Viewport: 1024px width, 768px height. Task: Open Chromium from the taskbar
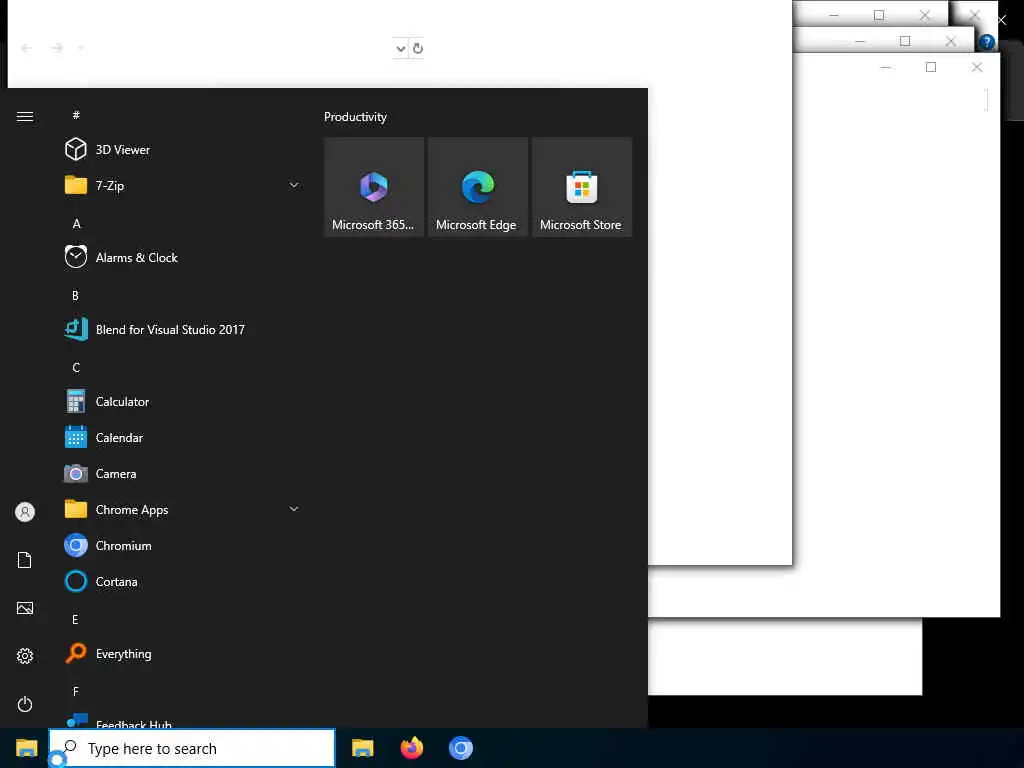[x=460, y=748]
